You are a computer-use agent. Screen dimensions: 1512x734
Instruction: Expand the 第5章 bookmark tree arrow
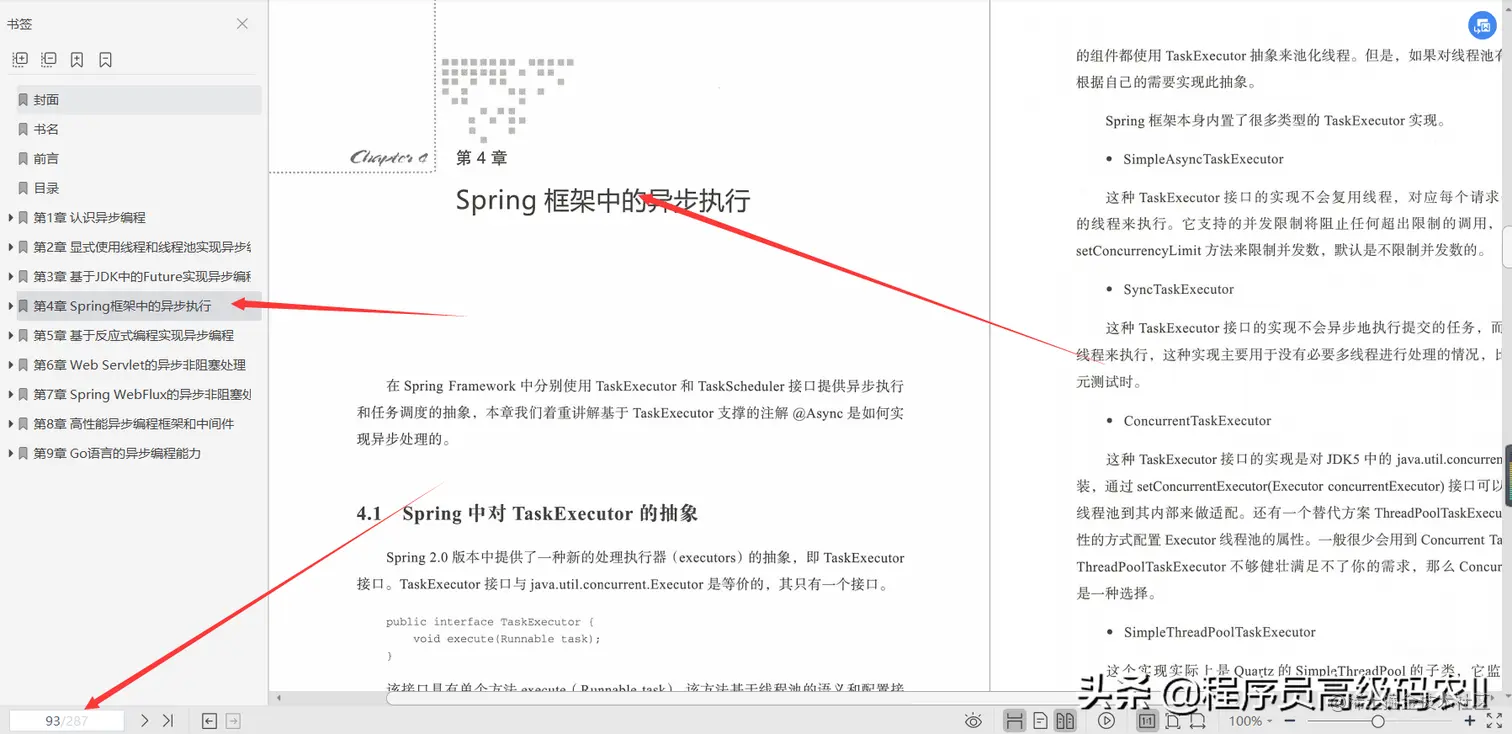[10, 335]
